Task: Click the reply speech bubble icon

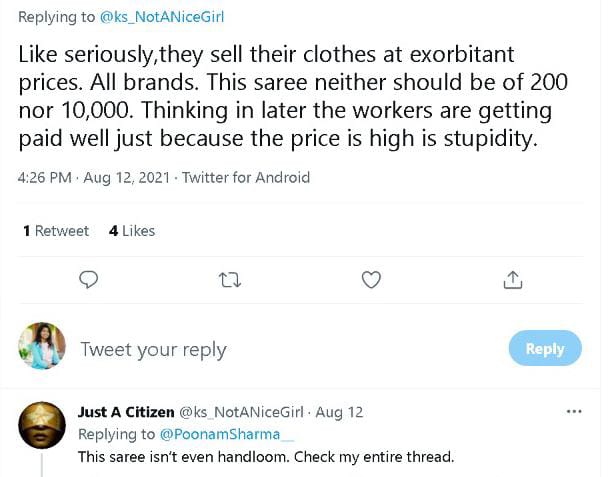Action: coord(88,280)
